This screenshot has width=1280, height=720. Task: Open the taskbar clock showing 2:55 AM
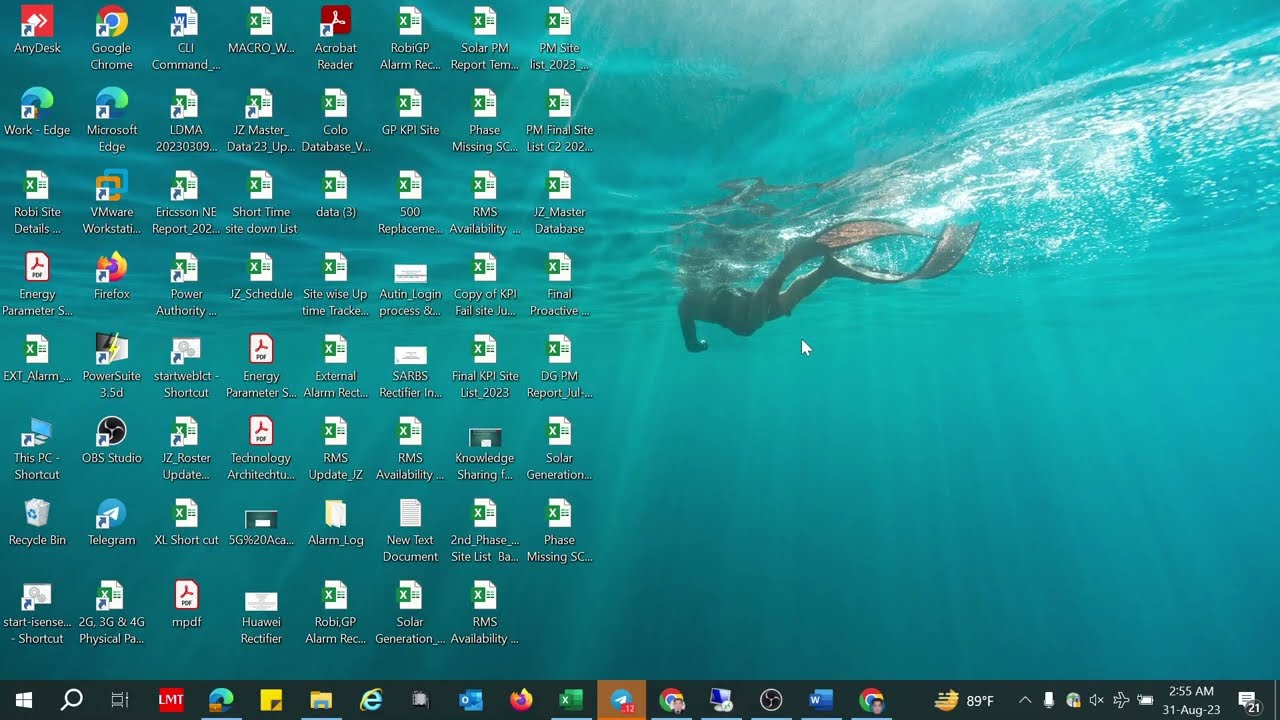point(1191,700)
